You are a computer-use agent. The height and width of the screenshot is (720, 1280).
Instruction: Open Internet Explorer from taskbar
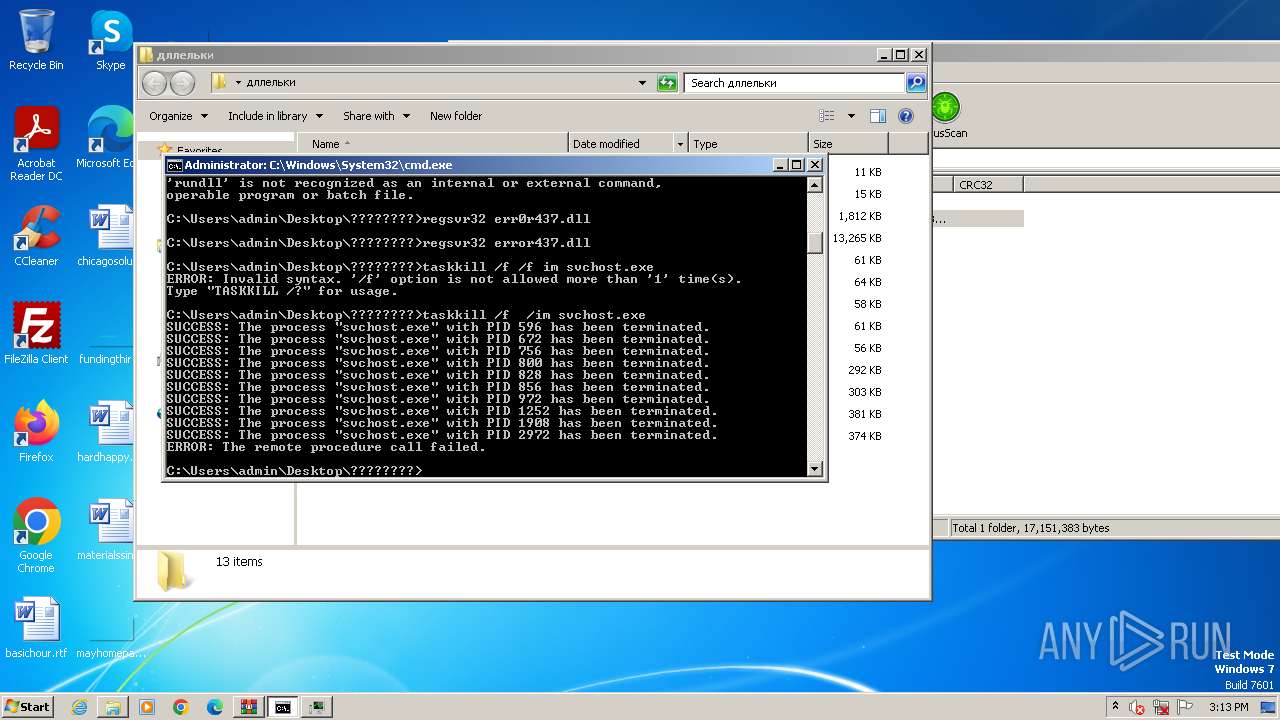79,707
